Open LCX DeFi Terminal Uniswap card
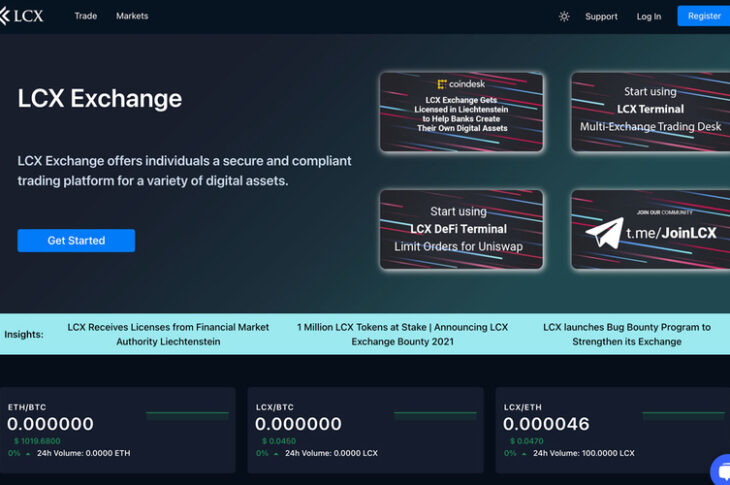 tap(461, 229)
